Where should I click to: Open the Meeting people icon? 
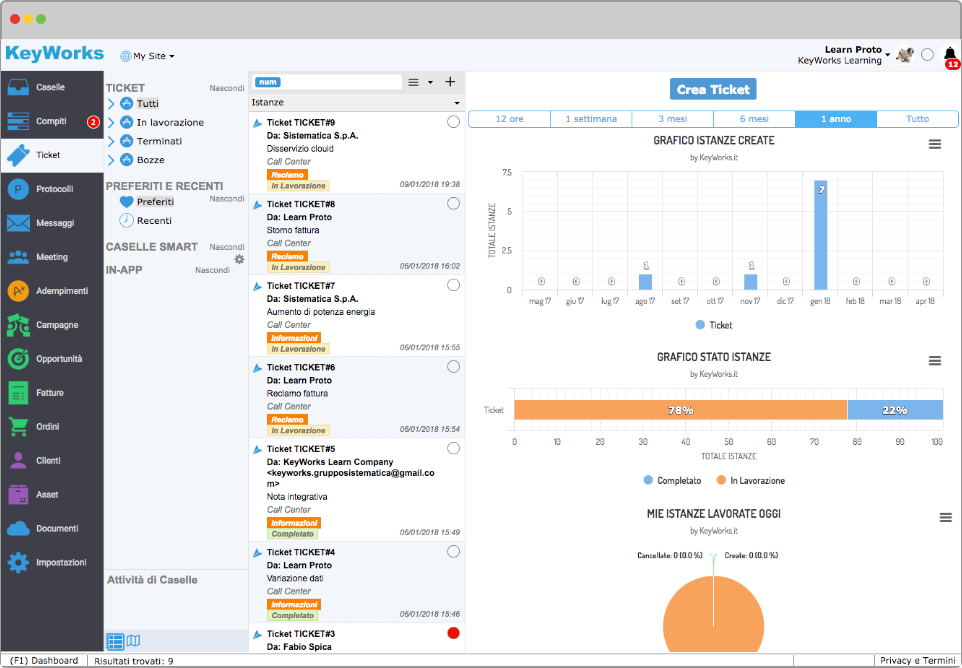(18, 257)
